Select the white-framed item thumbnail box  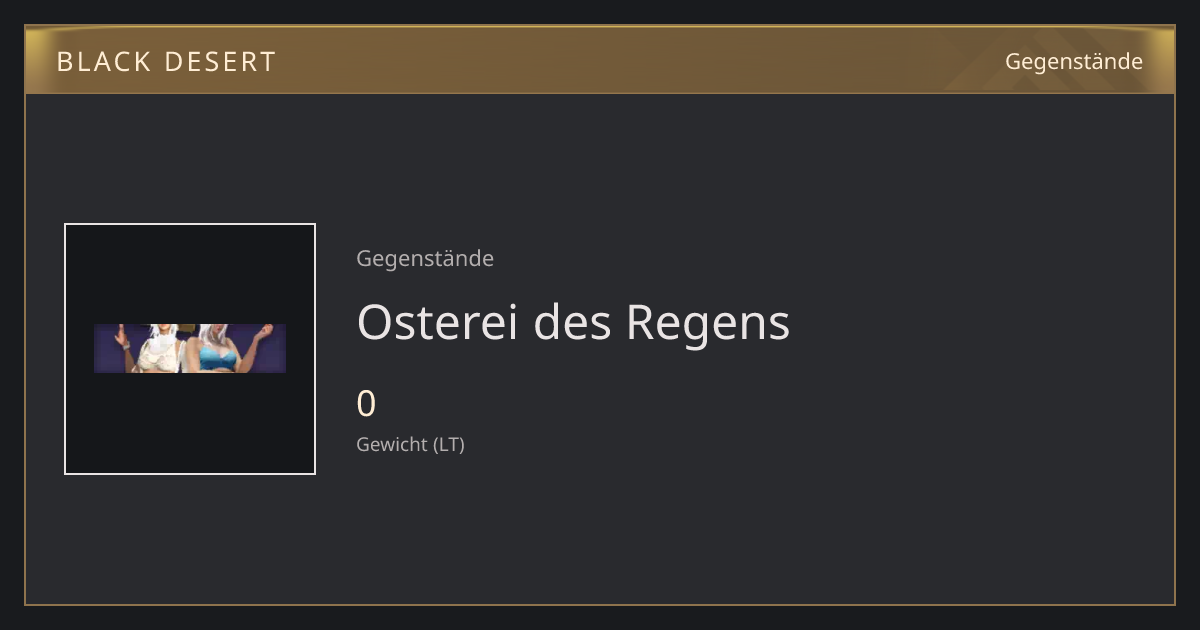pyautogui.click(x=190, y=349)
